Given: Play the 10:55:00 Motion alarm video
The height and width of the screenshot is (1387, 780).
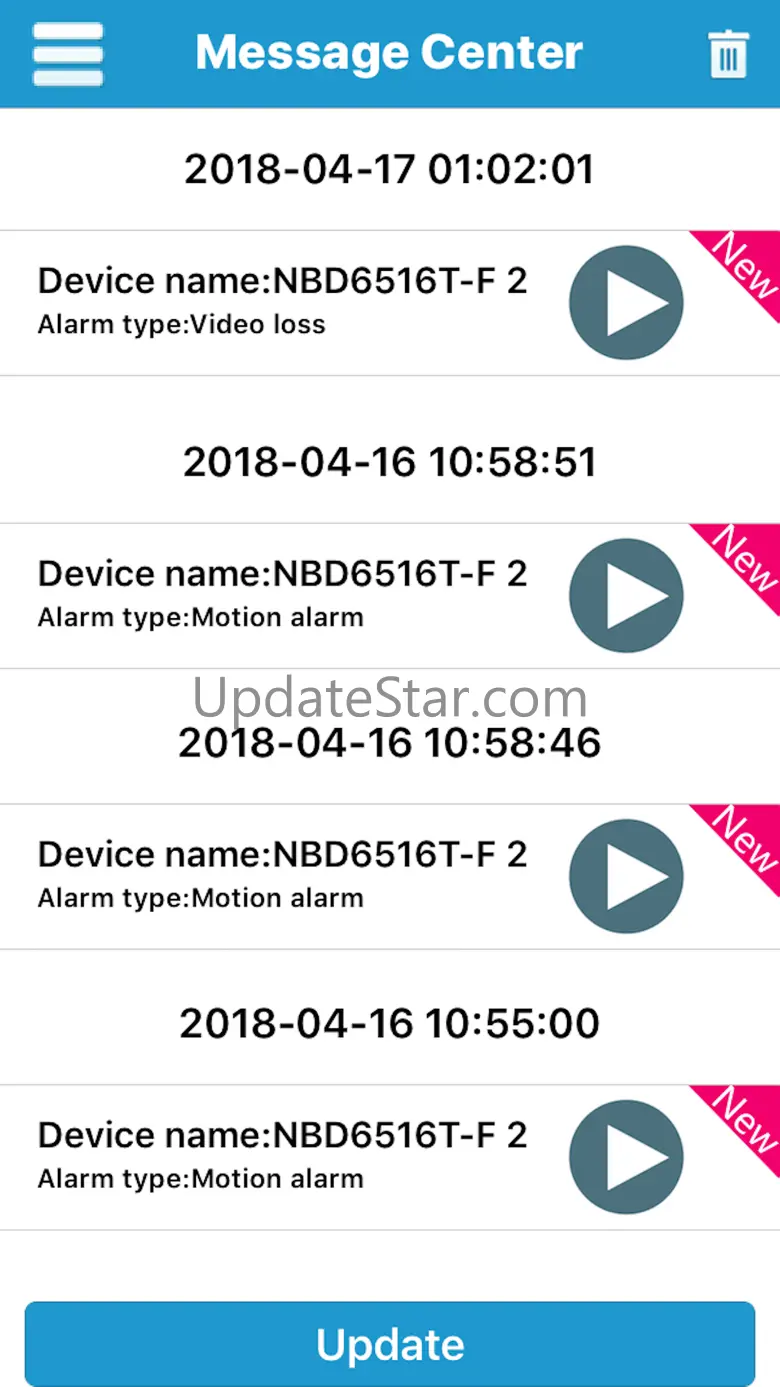Looking at the screenshot, I should pyautogui.click(x=626, y=1158).
